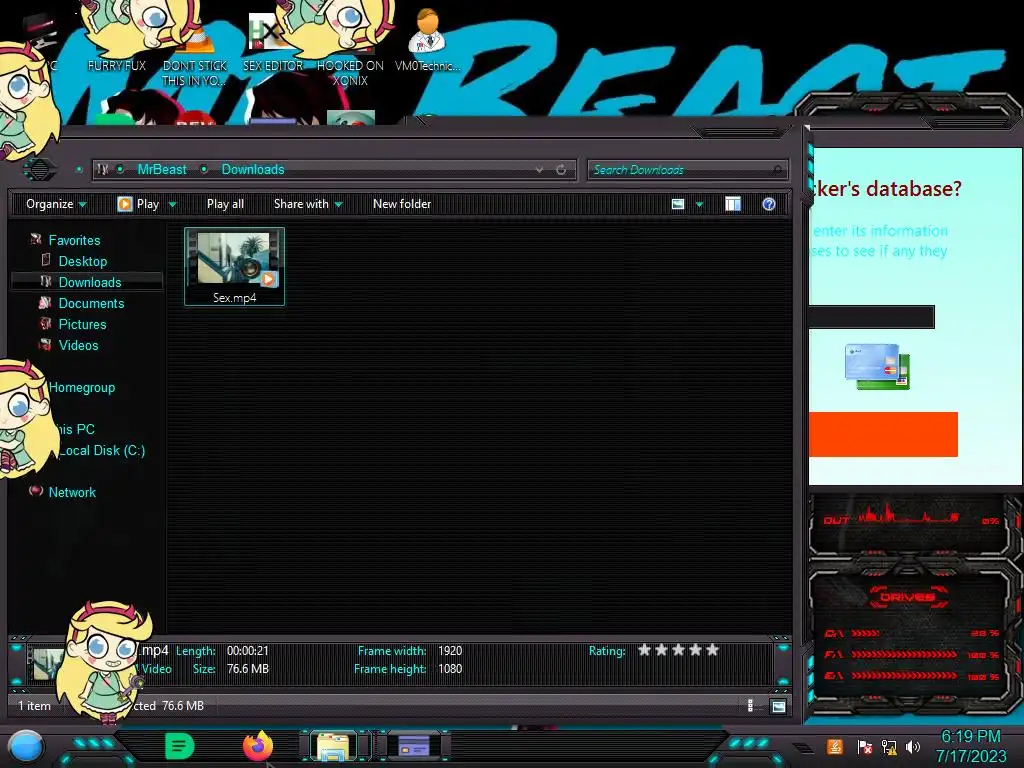1024x768 pixels.
Task: Open Local Disk (C:) in navigation pane
Action: 102,451
